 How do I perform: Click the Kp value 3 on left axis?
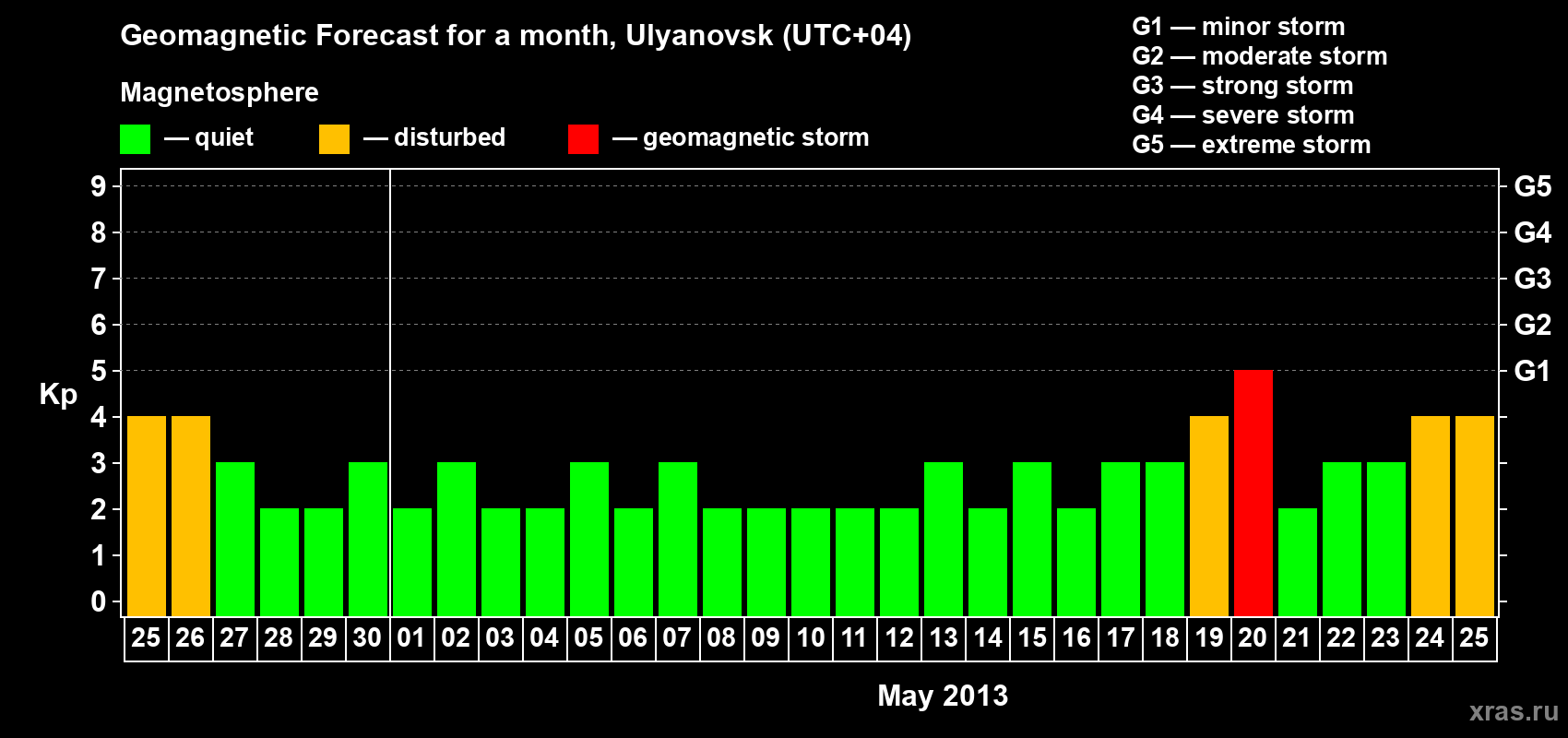(99, 463)
